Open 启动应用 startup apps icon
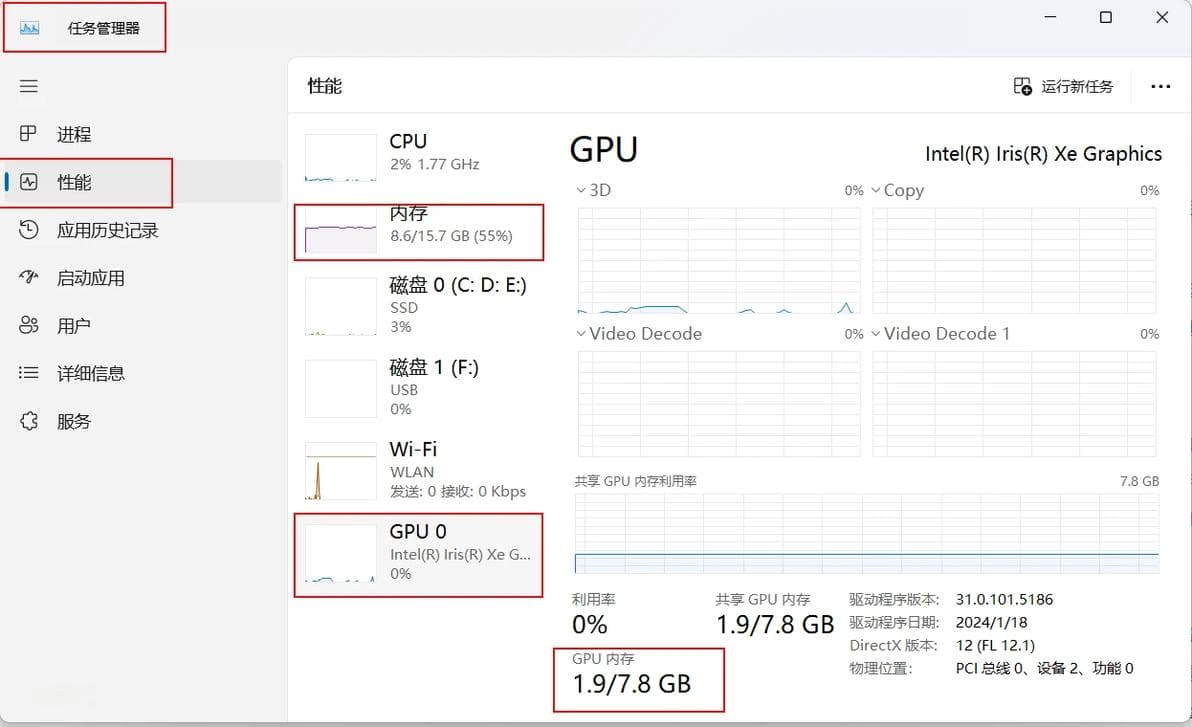1192x727 pixels. 29,278
